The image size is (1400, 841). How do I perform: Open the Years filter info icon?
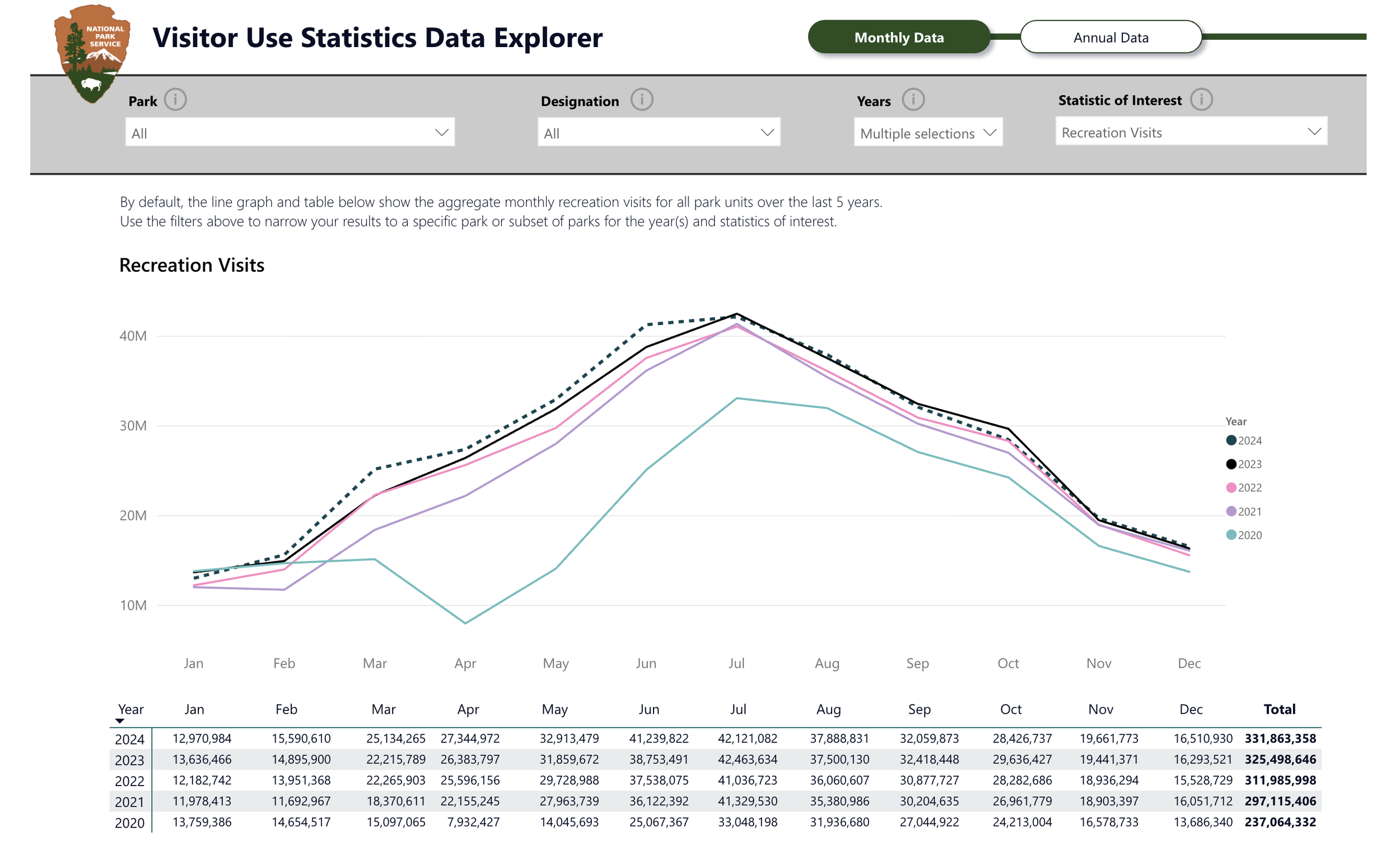(x=913, y=100)
